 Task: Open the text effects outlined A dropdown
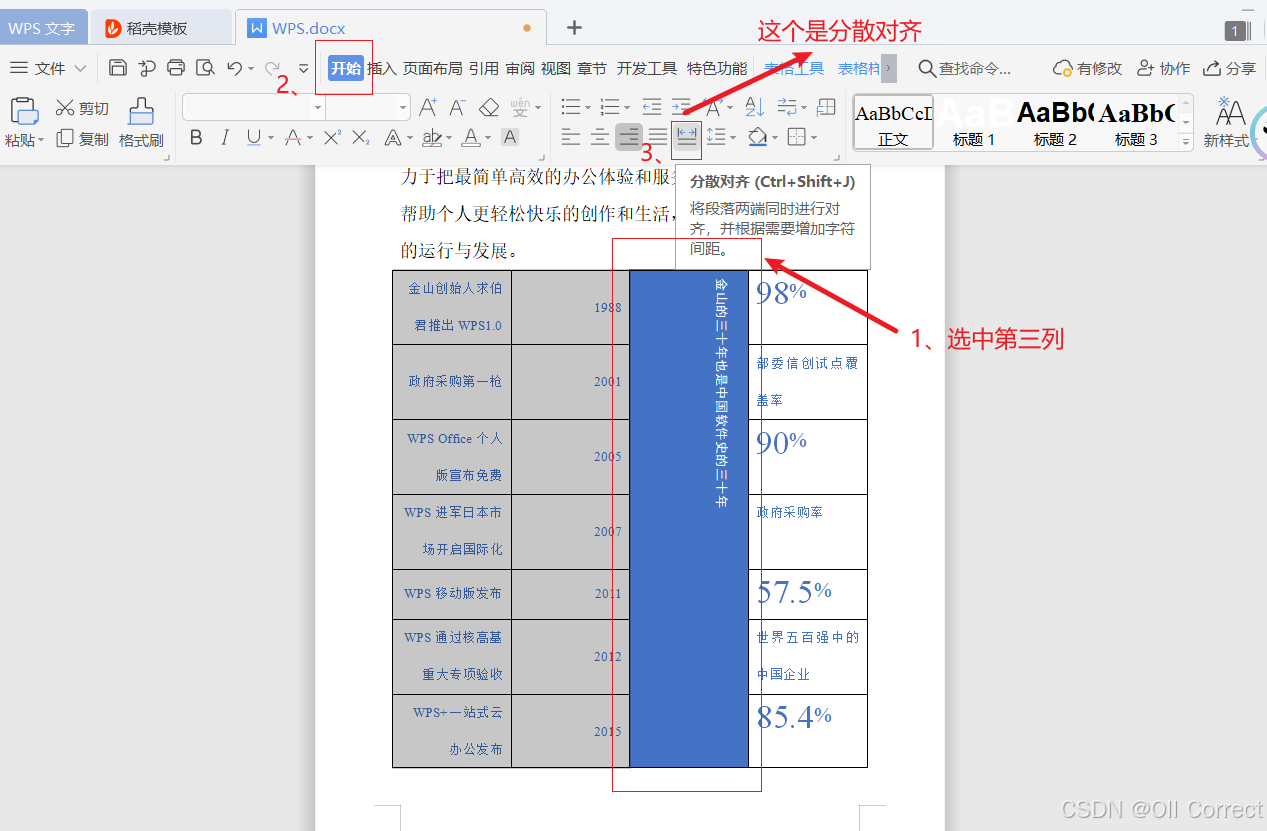[410, 137]
